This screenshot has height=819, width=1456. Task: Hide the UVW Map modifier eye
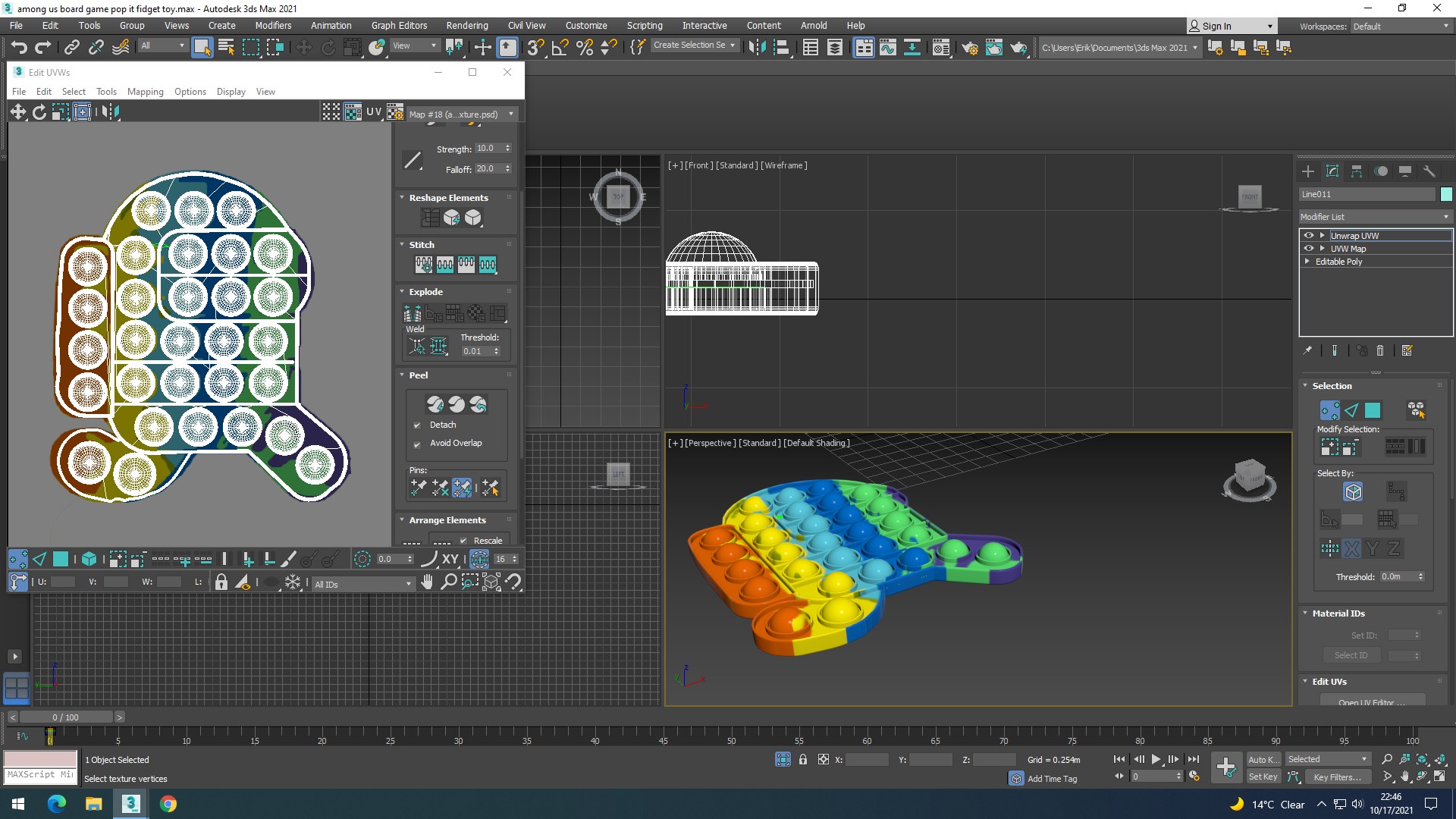(1308, 249)
